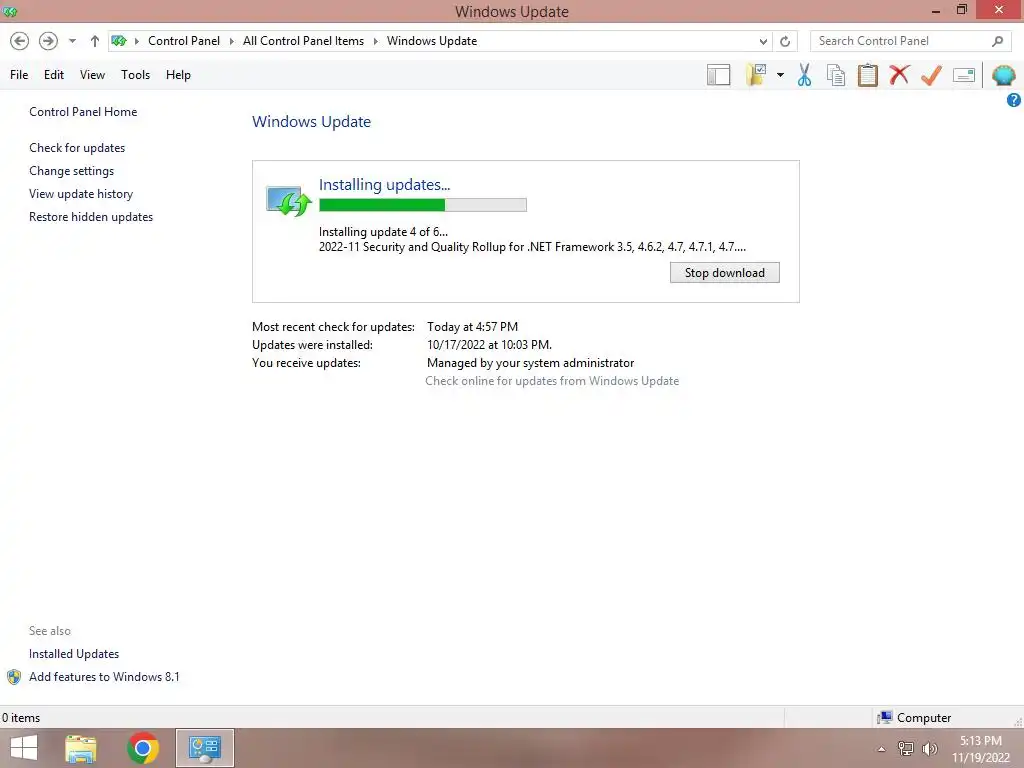Click the Windows Update address bar icon
This screenshot has height=768, width=1024.
click(119, 41)
